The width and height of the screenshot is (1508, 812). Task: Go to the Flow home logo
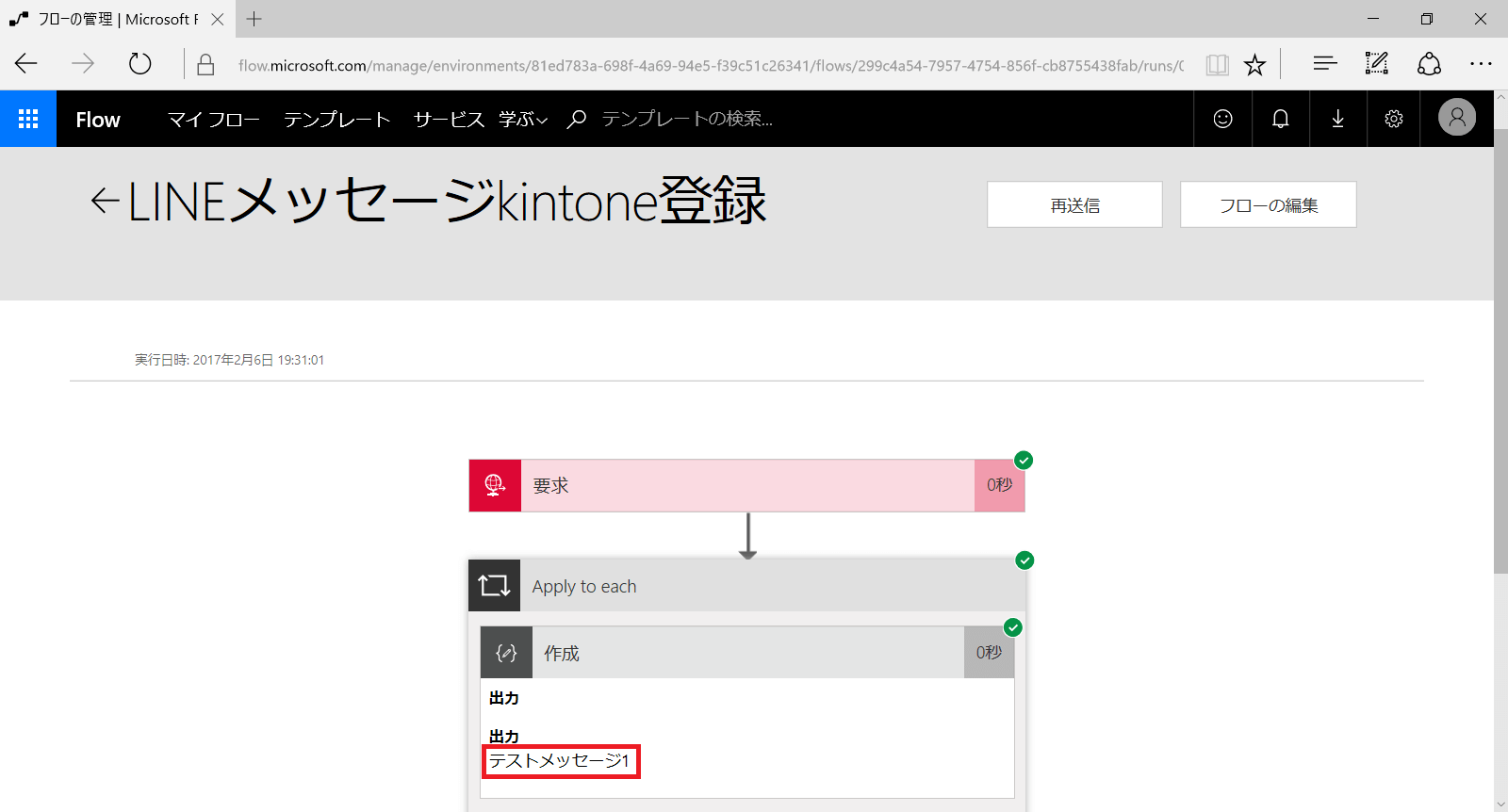click(x=98, y=120)
